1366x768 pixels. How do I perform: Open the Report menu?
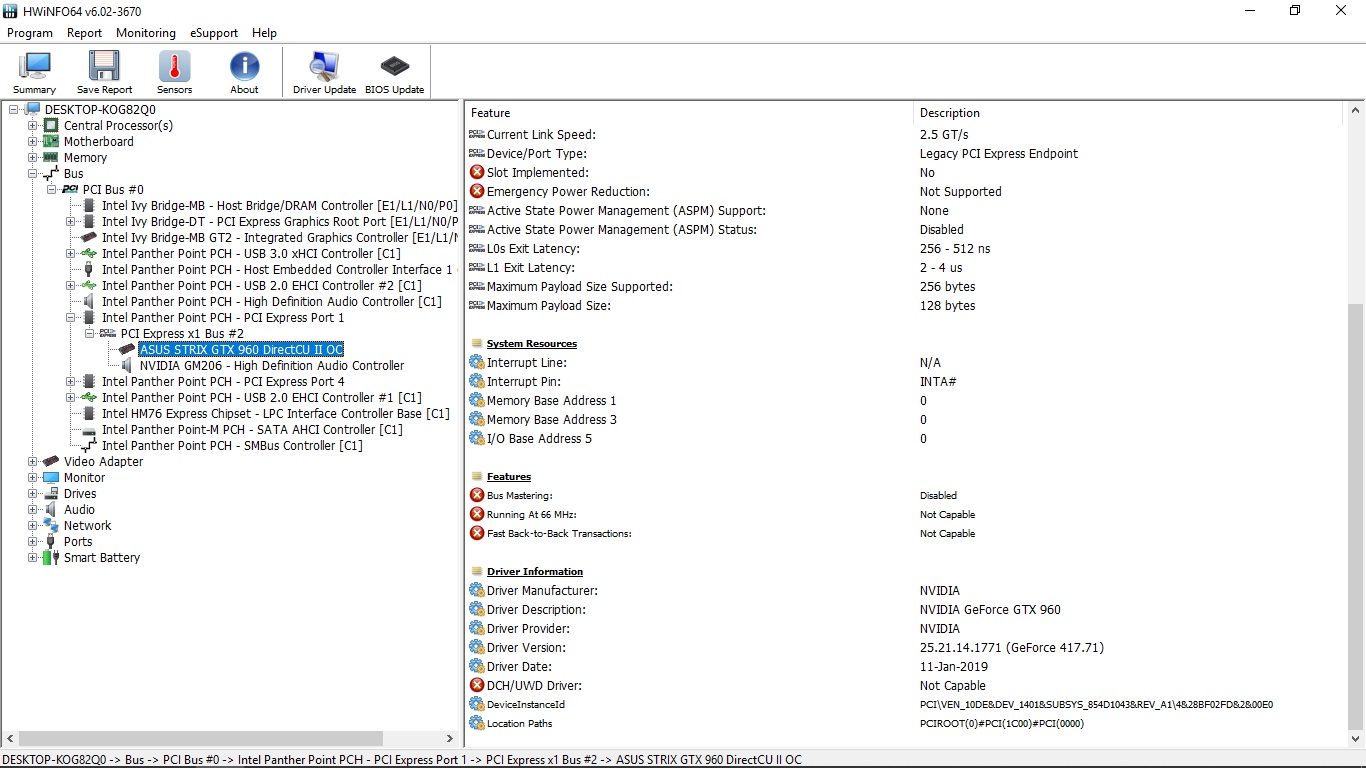click(x=85, y=33)
